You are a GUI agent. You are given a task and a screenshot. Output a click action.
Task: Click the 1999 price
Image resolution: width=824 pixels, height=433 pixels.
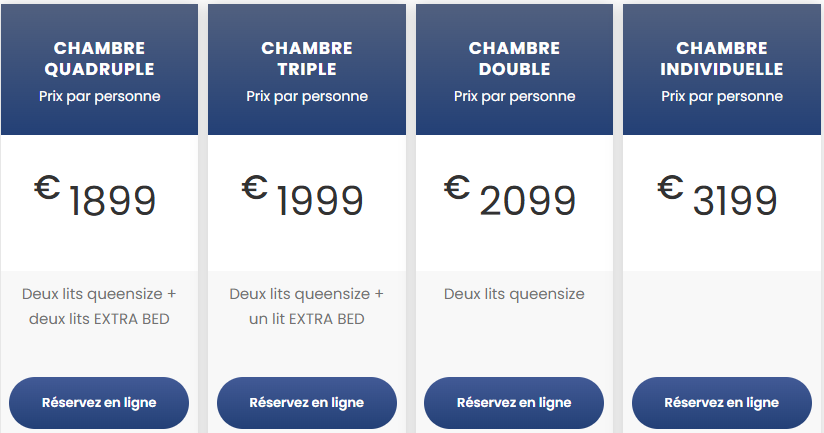pos(320,202)
